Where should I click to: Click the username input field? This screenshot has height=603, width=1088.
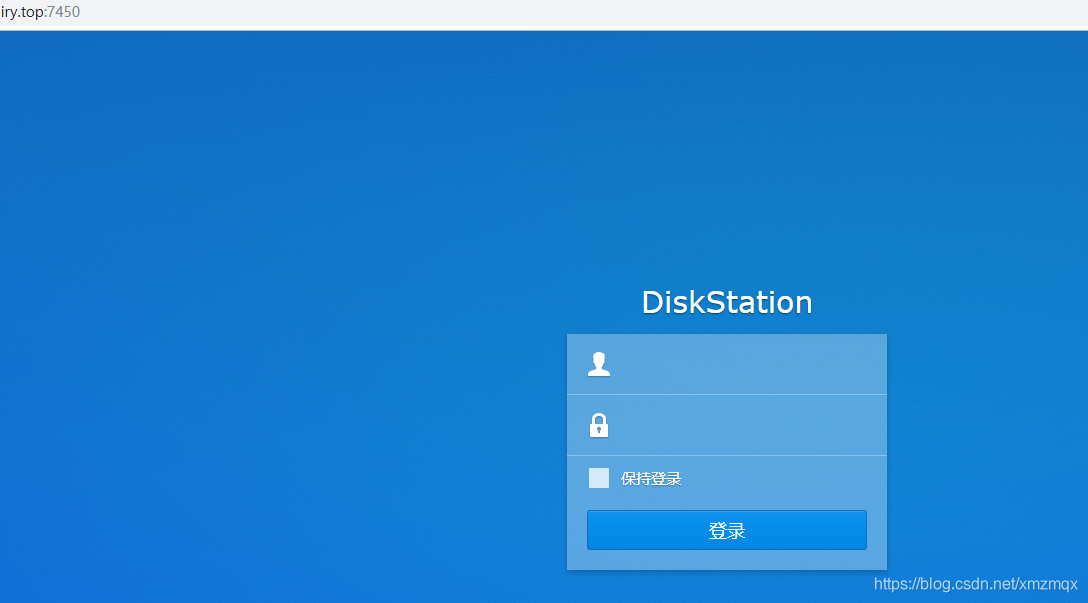(726, 364)
